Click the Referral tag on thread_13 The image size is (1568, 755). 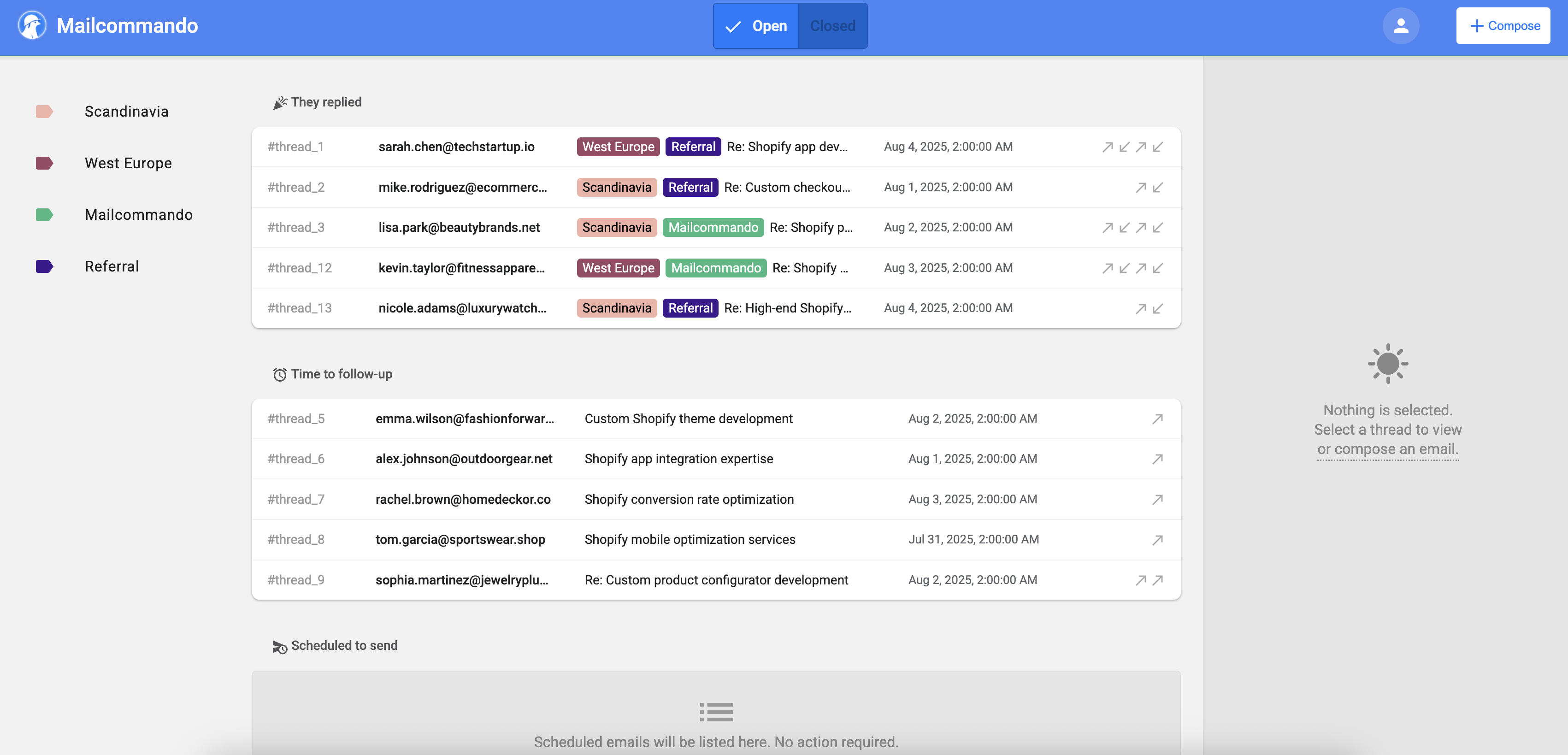tap(690, 308)
